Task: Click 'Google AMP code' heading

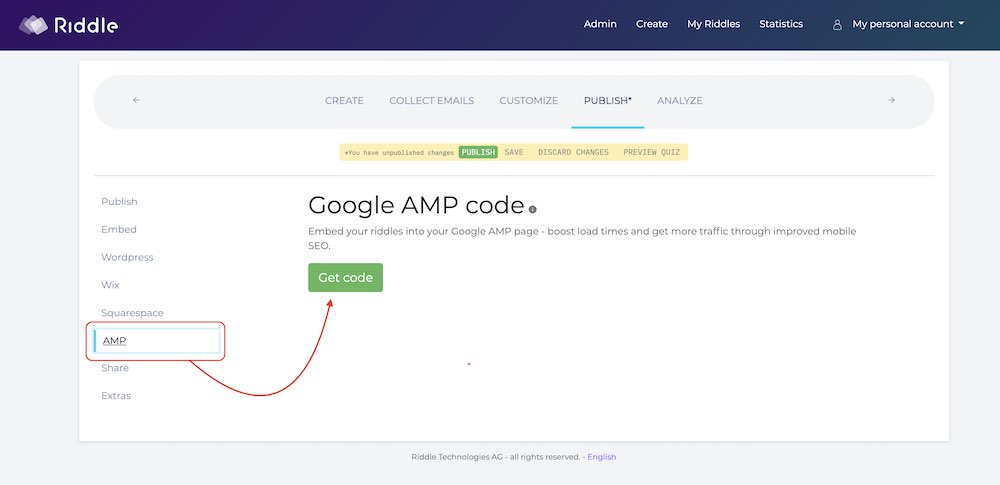Action: [x=416, y=205]
